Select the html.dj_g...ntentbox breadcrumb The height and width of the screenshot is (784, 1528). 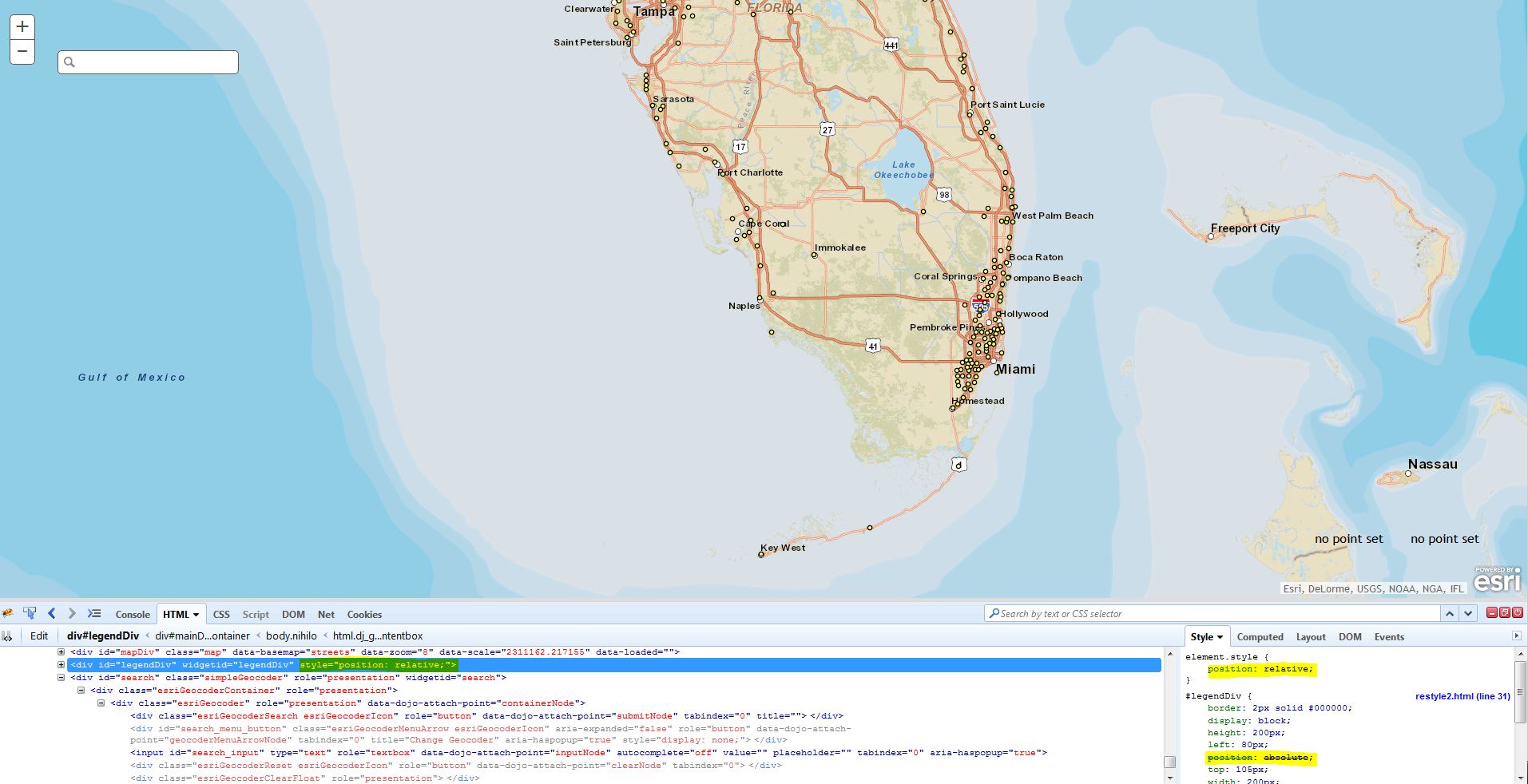pyautogui.click(x=378, y=636)
